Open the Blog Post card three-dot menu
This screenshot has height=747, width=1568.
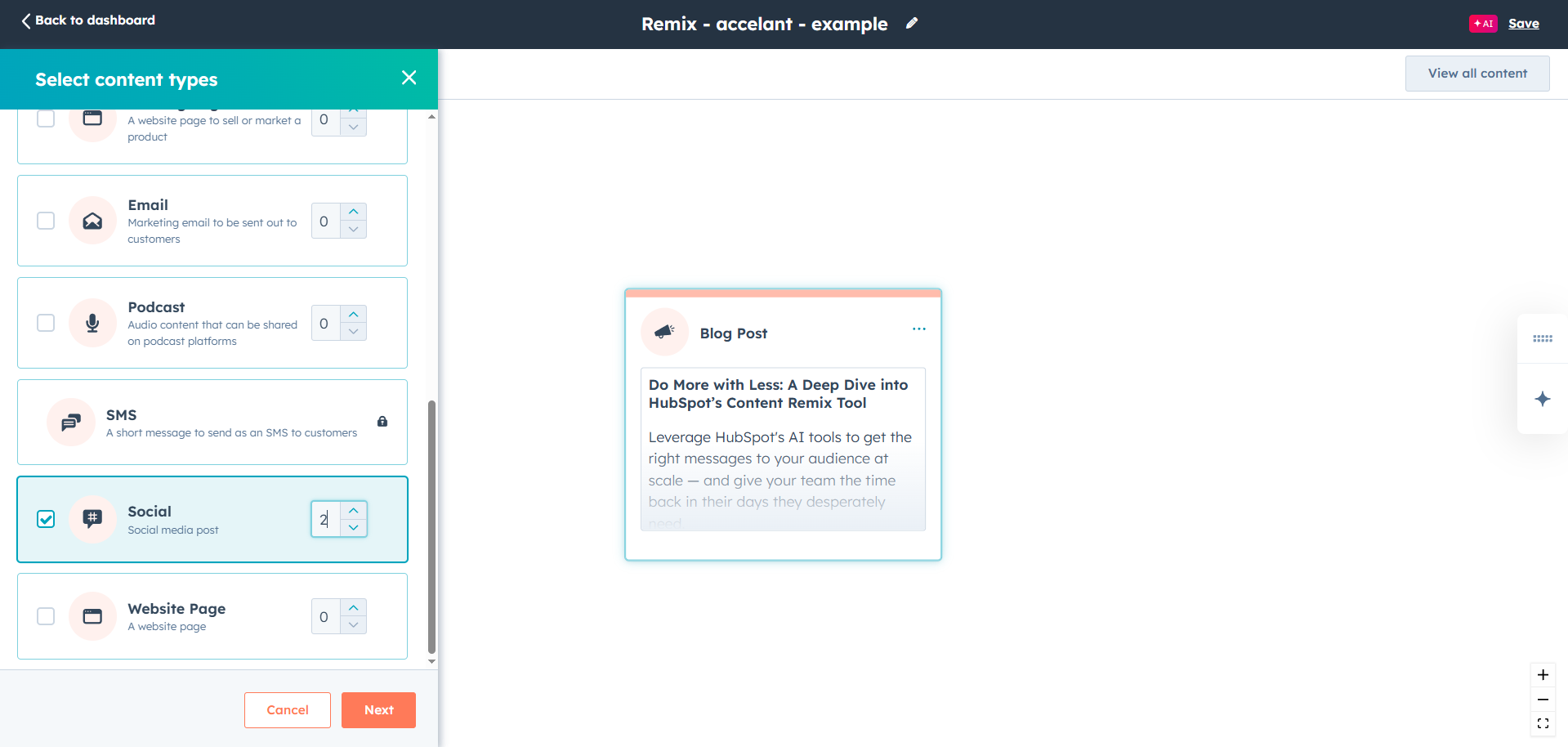click(x=919, y=329)
